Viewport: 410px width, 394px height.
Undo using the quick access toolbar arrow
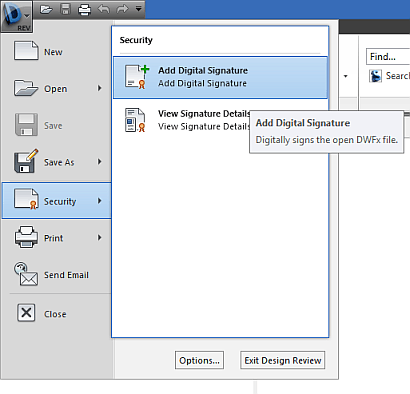(x=104, y=9)
